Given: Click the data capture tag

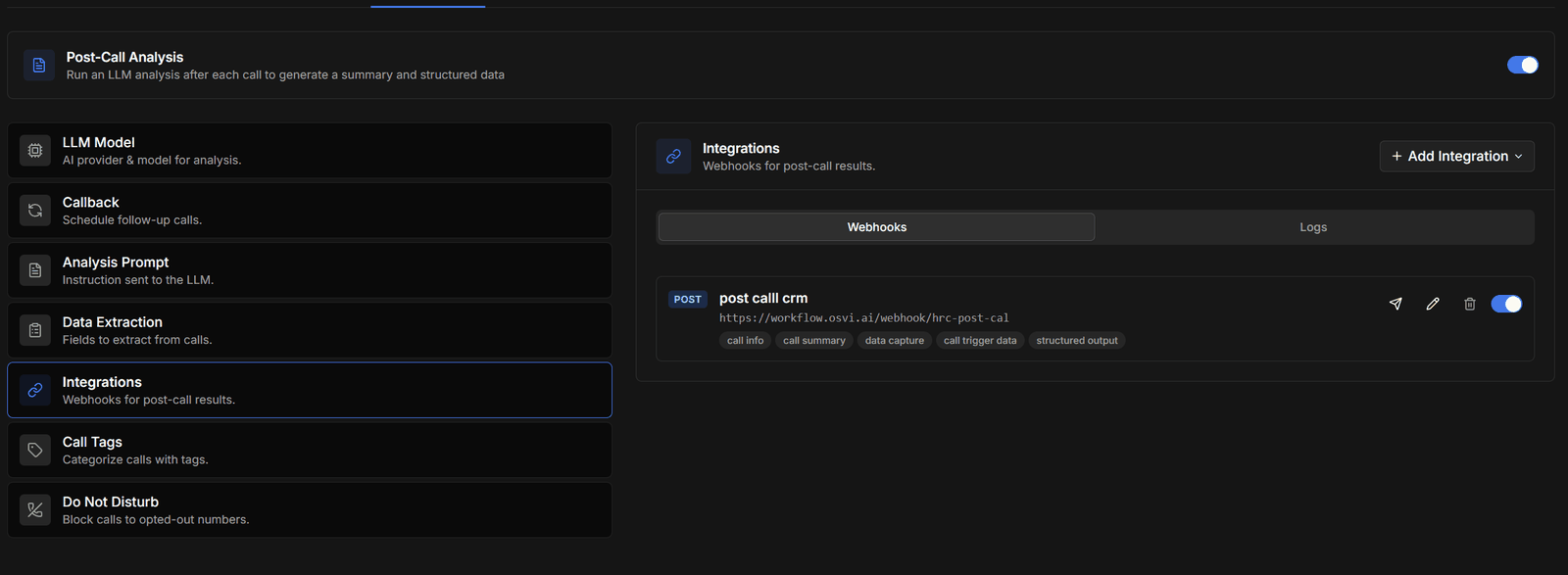Looking at the screenshot, I should click(x=895, y=341).
